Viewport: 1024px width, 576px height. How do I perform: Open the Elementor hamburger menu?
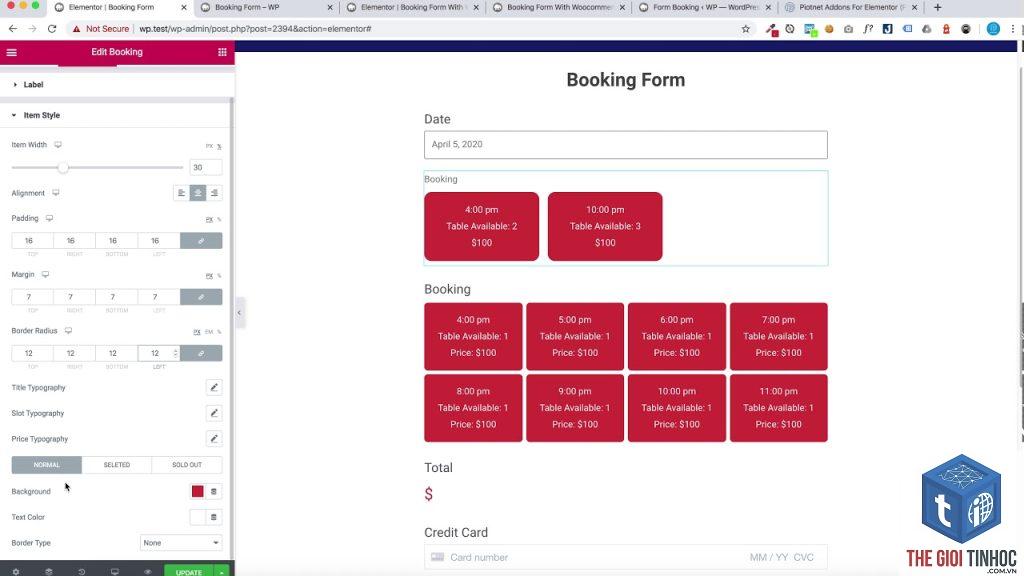(12, 52)
